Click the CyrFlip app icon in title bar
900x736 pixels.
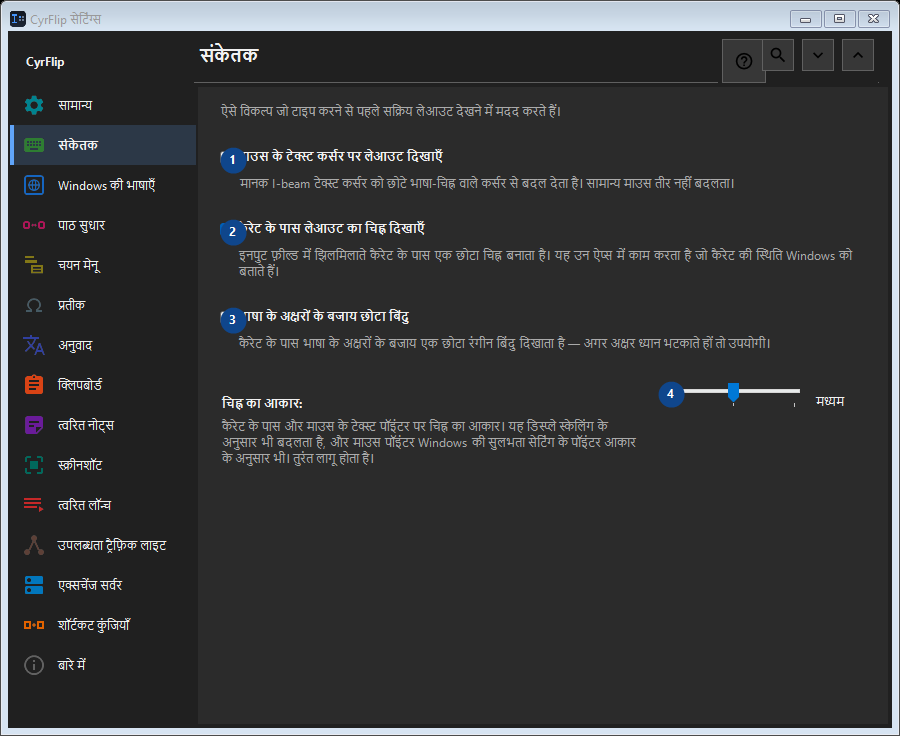pyautogui.click(x=18, y=19)
